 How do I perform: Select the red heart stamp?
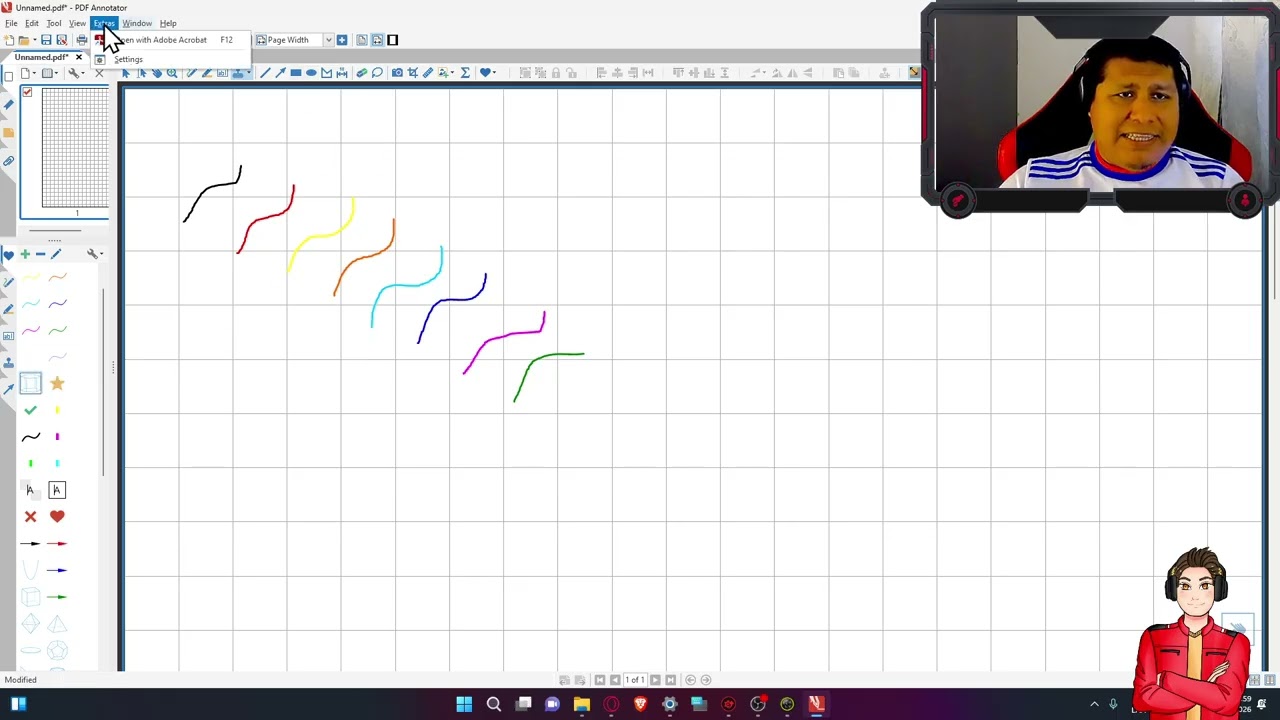pos(57,516)
